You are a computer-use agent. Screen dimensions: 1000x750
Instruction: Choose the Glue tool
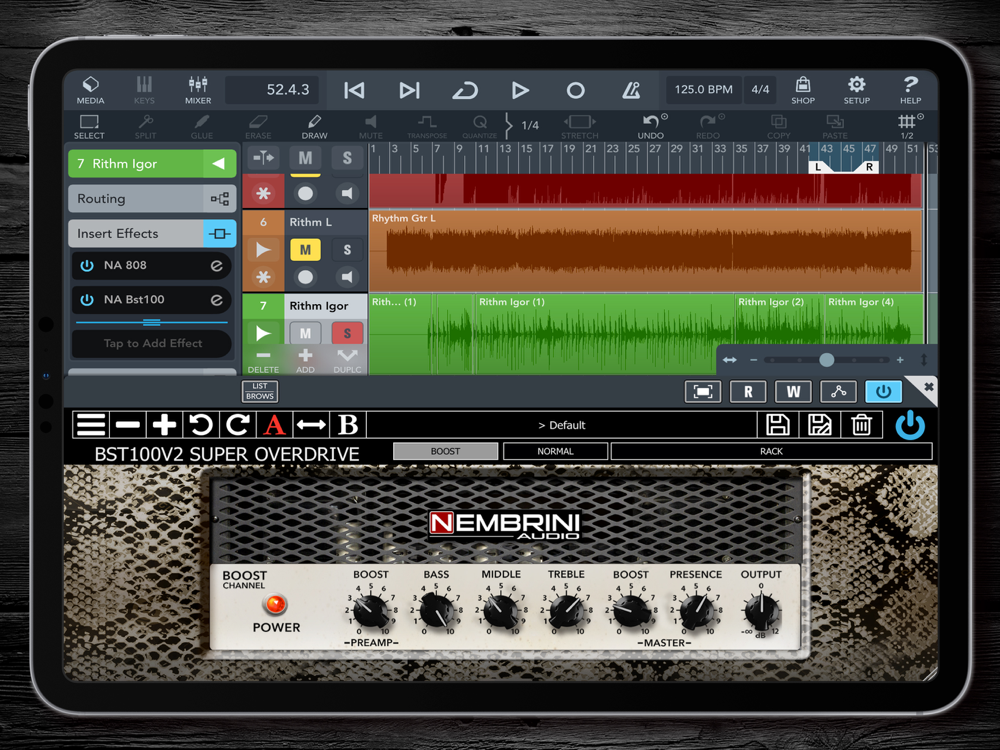[202, 126]
